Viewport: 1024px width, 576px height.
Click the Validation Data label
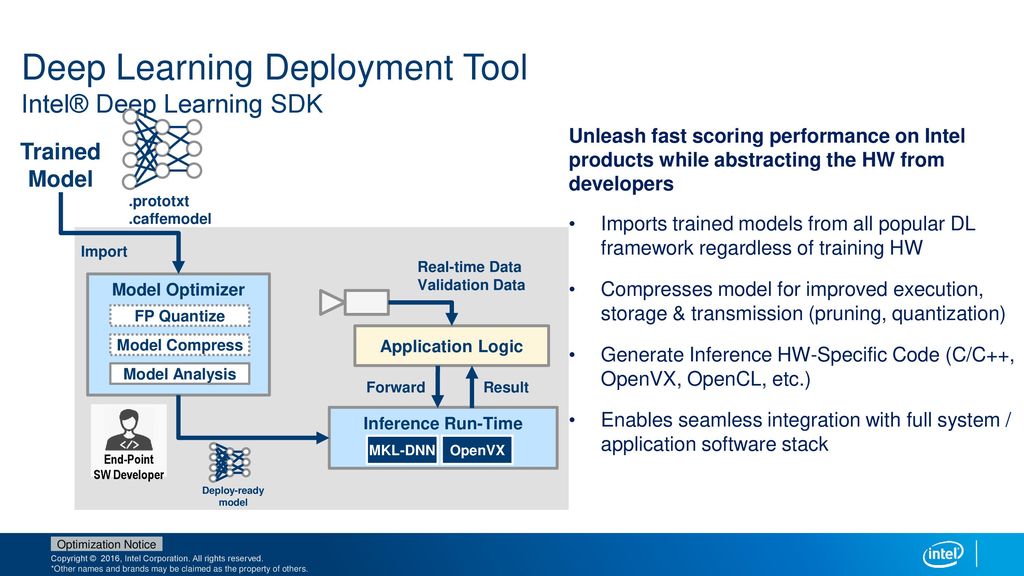[x=472, y=285]
